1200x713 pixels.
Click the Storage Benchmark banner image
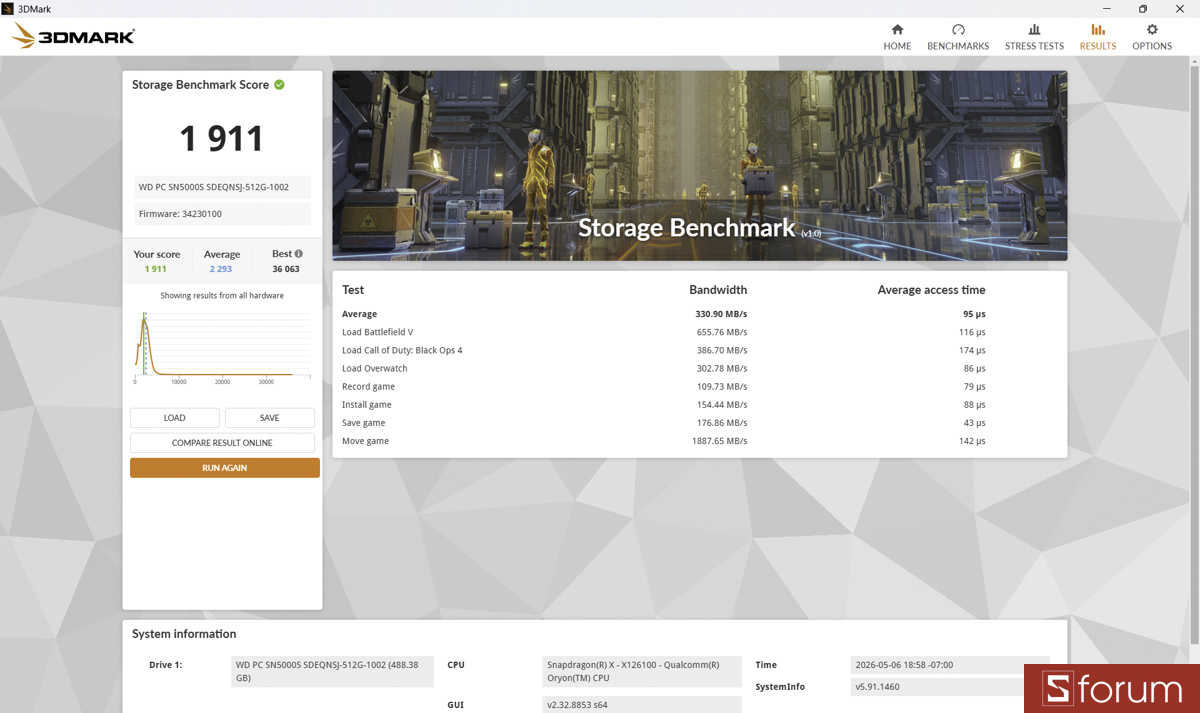tap(699, 165)
